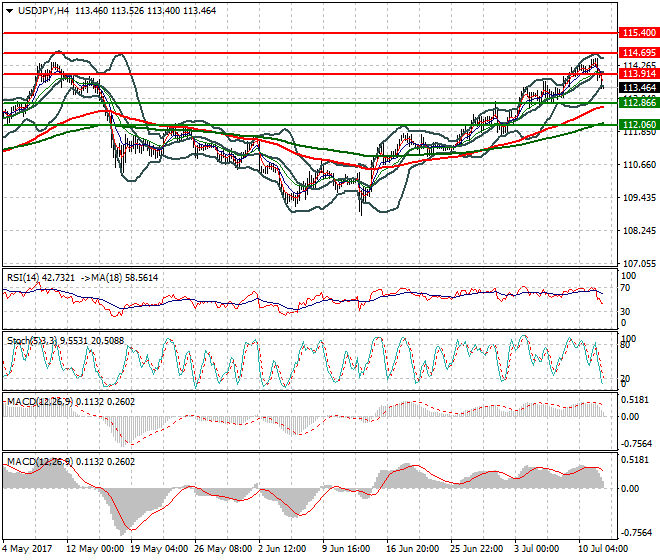Select the 26 May 08:00 date label

(x=223, y=549)
